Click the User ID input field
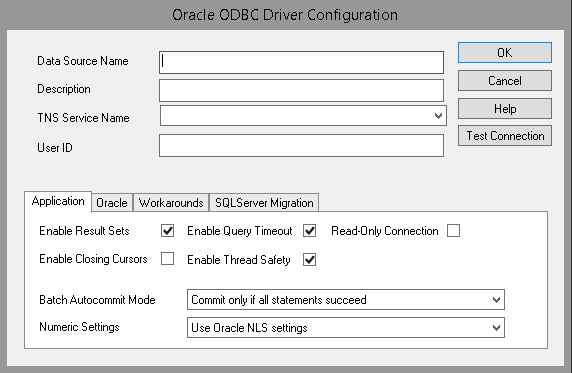The width and height of the screenshot is (572, 373). (x=301, y=146)
